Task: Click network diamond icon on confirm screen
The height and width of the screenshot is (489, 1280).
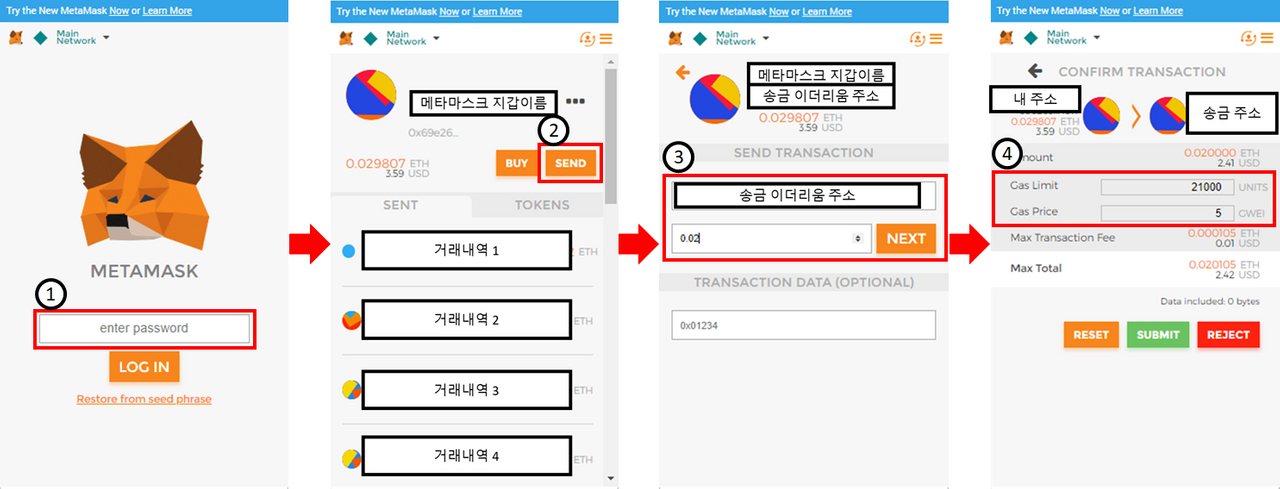Action: click(x=1030, y=38)
